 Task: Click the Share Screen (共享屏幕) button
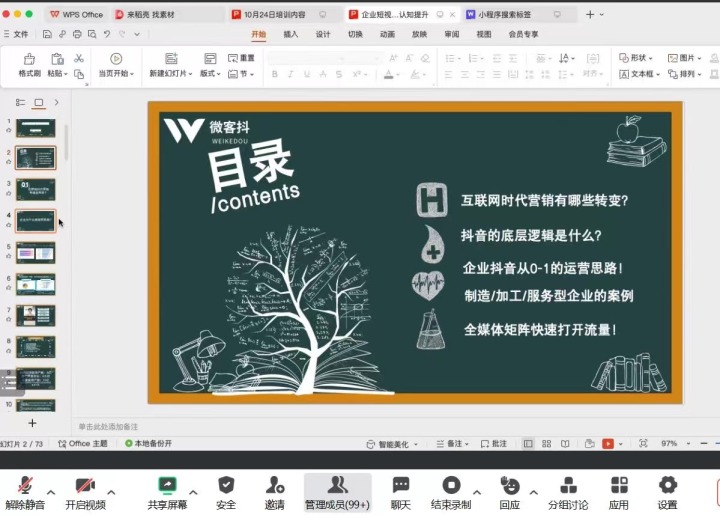167,493
